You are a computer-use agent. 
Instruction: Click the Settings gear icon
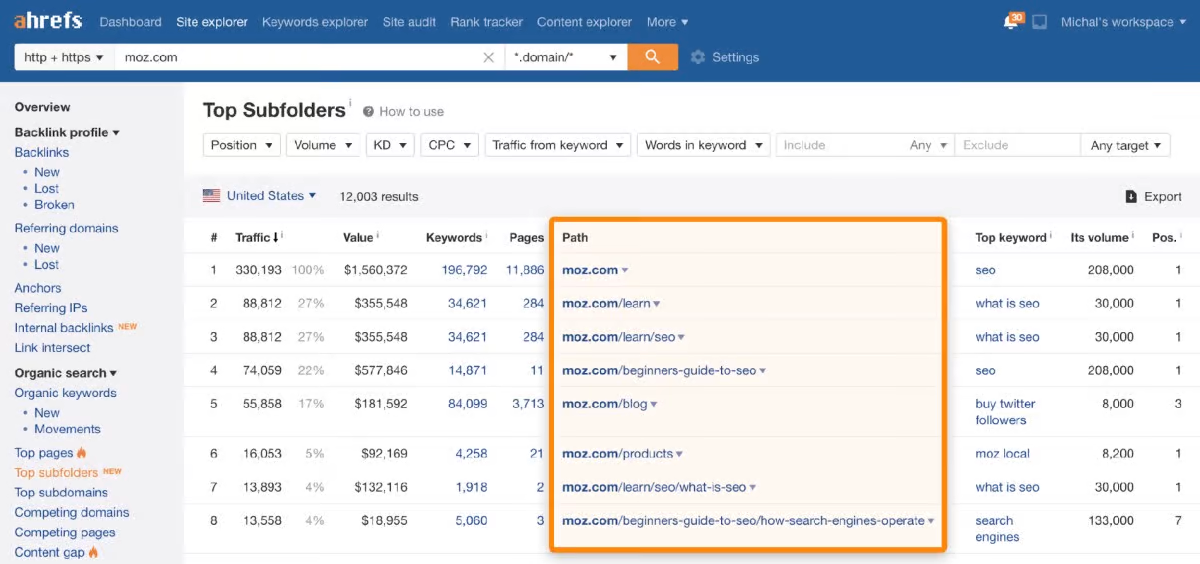[698, 58]
